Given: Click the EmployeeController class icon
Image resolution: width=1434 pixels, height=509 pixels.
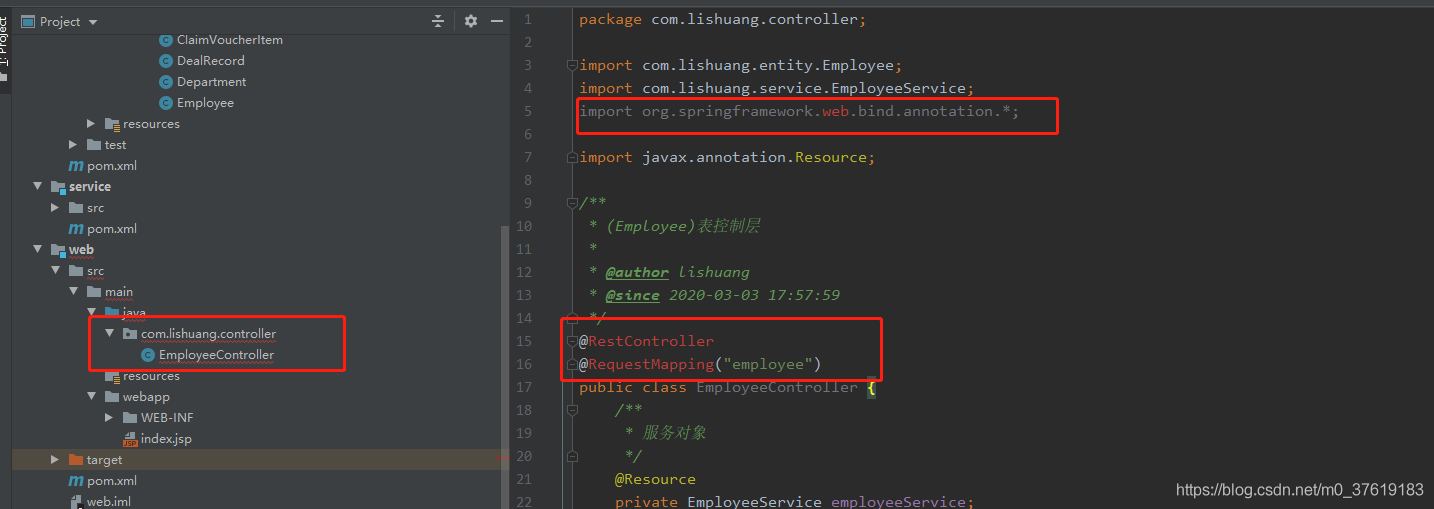Looking at the screenshot, I should (x=148, y=355).
